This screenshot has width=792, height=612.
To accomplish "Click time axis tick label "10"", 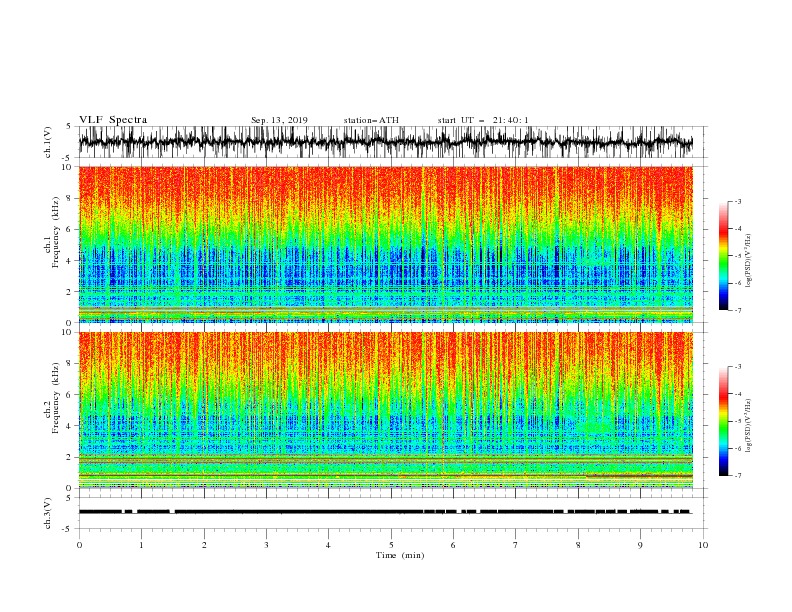I will tap(703, 545).
